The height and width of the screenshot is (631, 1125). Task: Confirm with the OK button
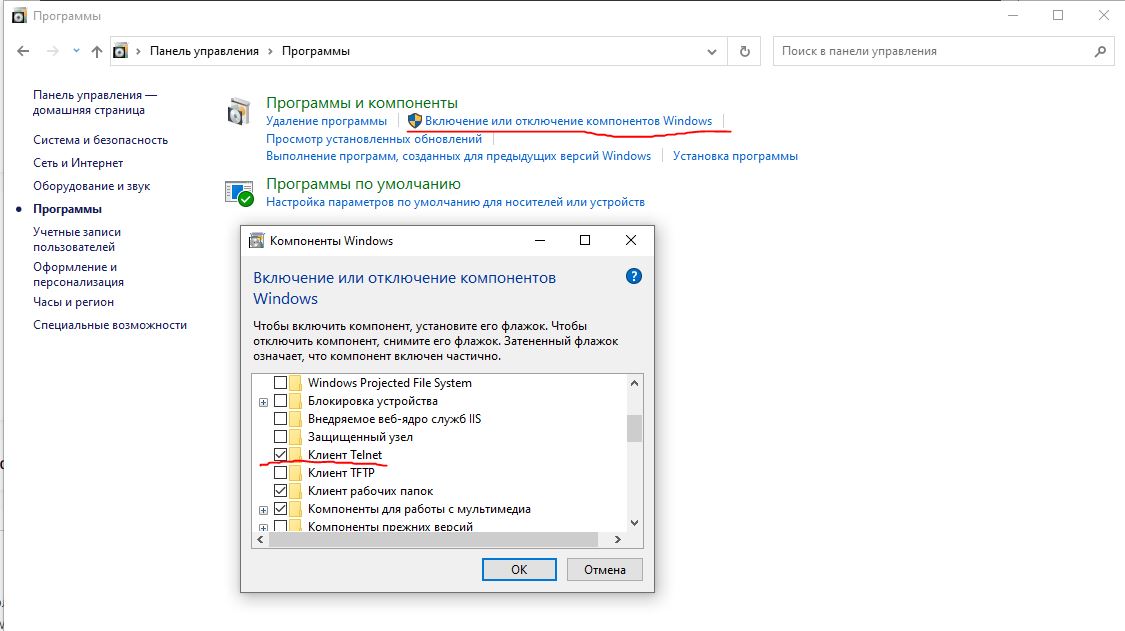(519, 569)
